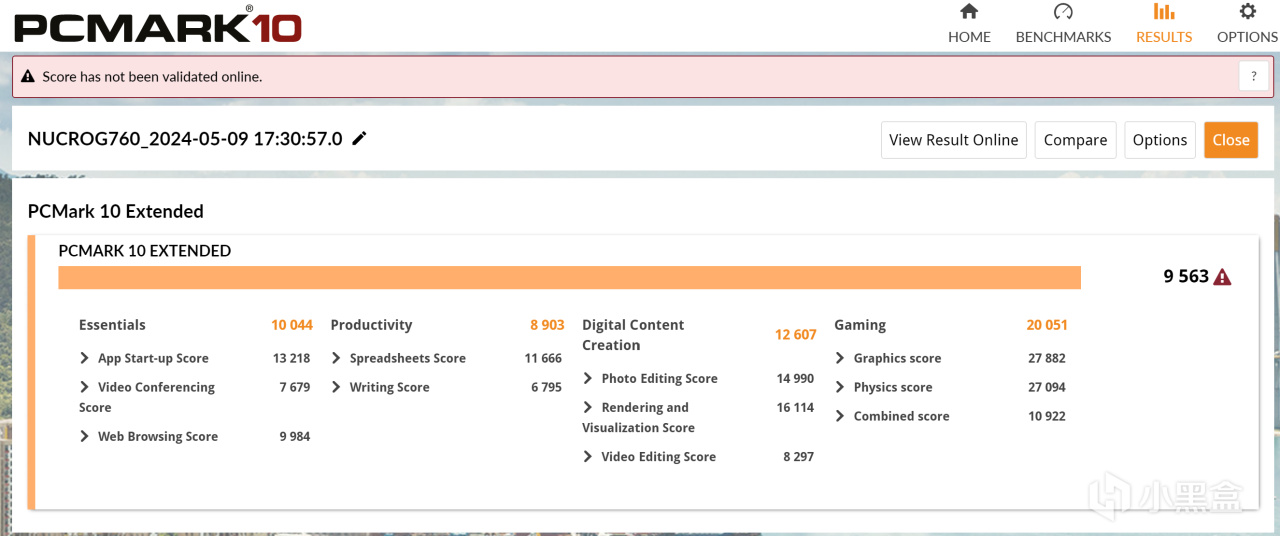The image size is (1280, 536).
Task: Click the value 9 984
Action: click(x=295, y=436)
